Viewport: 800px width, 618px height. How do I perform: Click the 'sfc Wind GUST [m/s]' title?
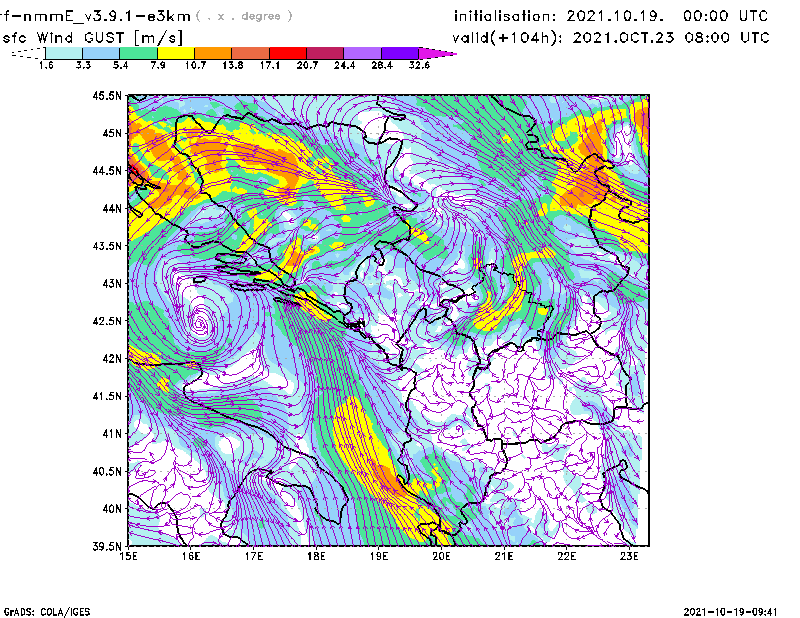(x=92, y=37)
